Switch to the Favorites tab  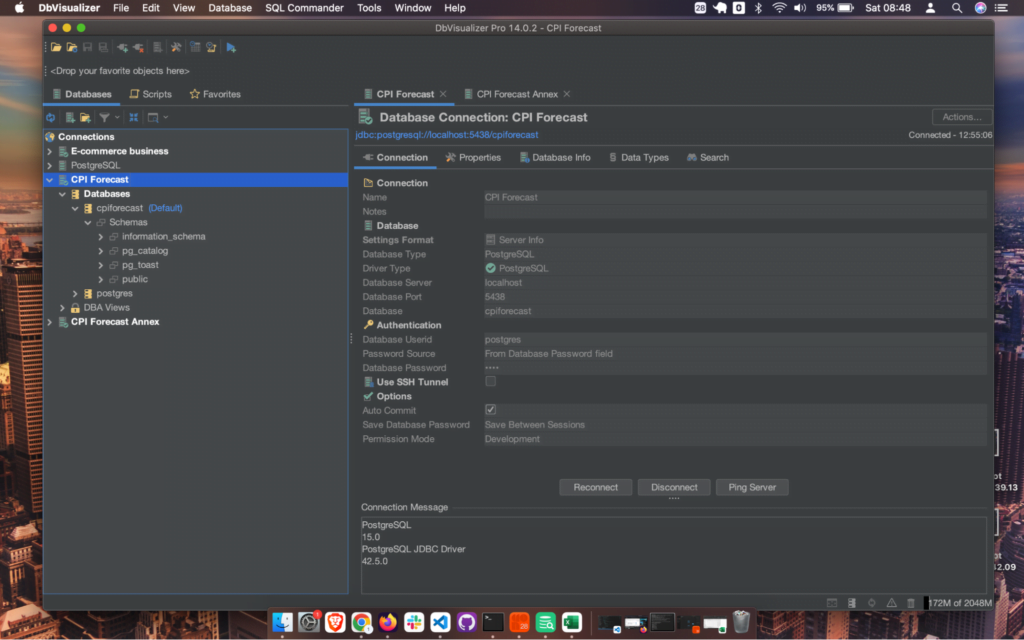point(215,94)
